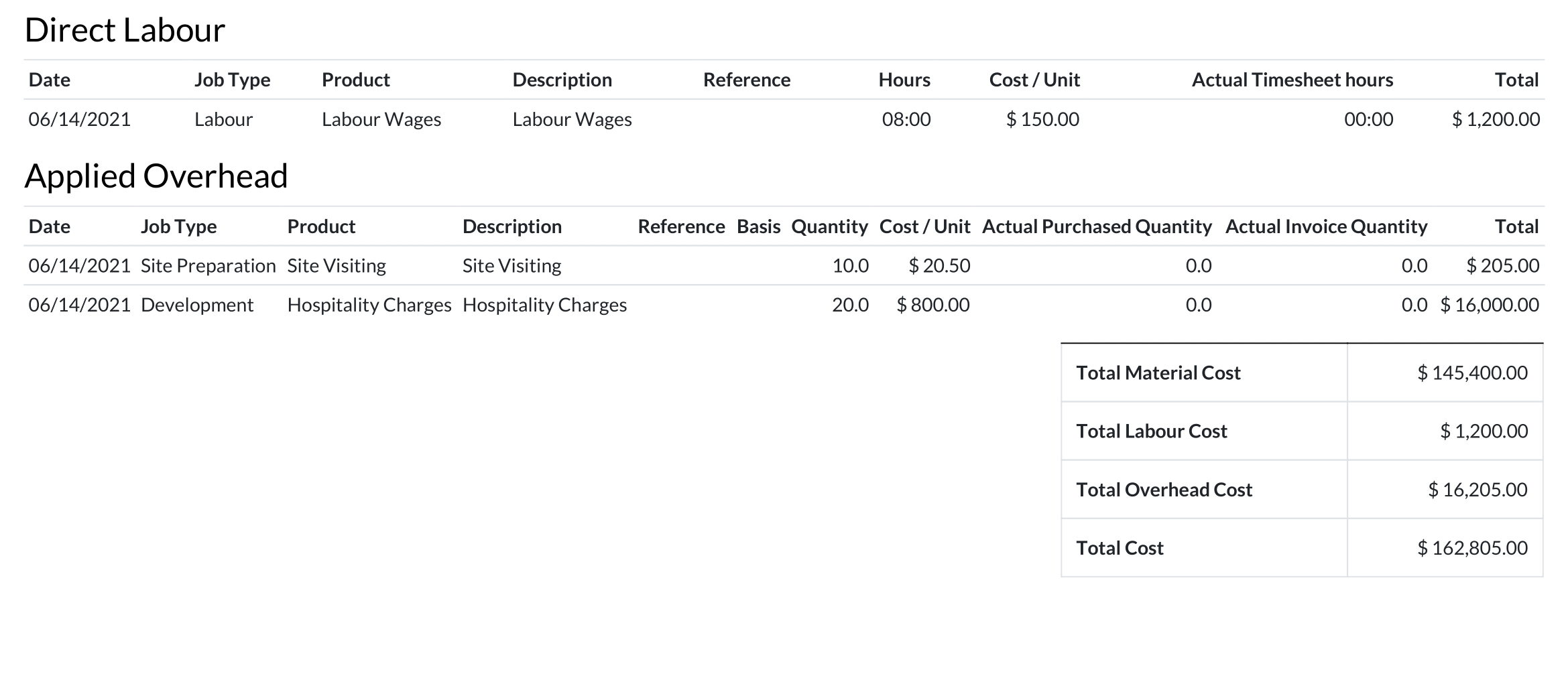Viewport: 1568px width, 690px height.
Task: Click the Actual Purchased Quantity column header
Action: pos(1097,226)
